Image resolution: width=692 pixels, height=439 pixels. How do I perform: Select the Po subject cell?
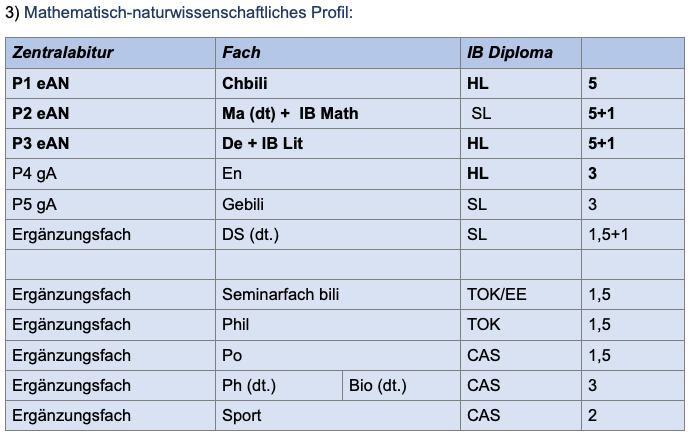[338, 355]
